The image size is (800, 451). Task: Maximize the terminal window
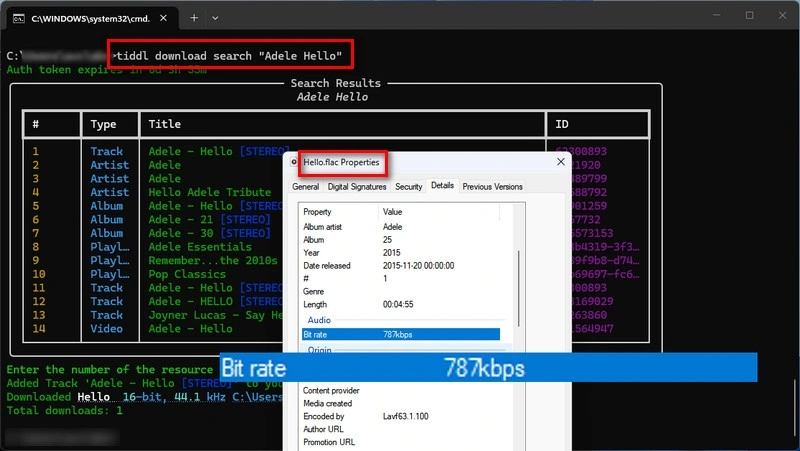(x=749, y=15)
